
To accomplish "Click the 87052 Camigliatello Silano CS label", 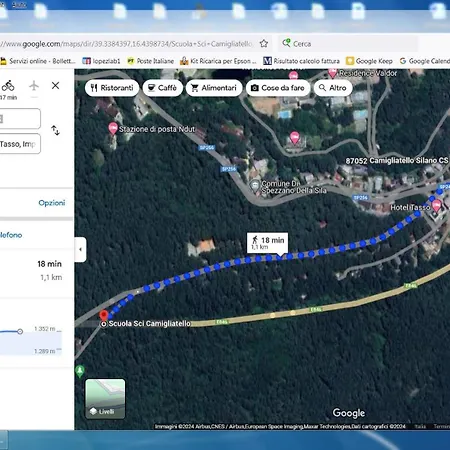I will click(x=397, y=161).
